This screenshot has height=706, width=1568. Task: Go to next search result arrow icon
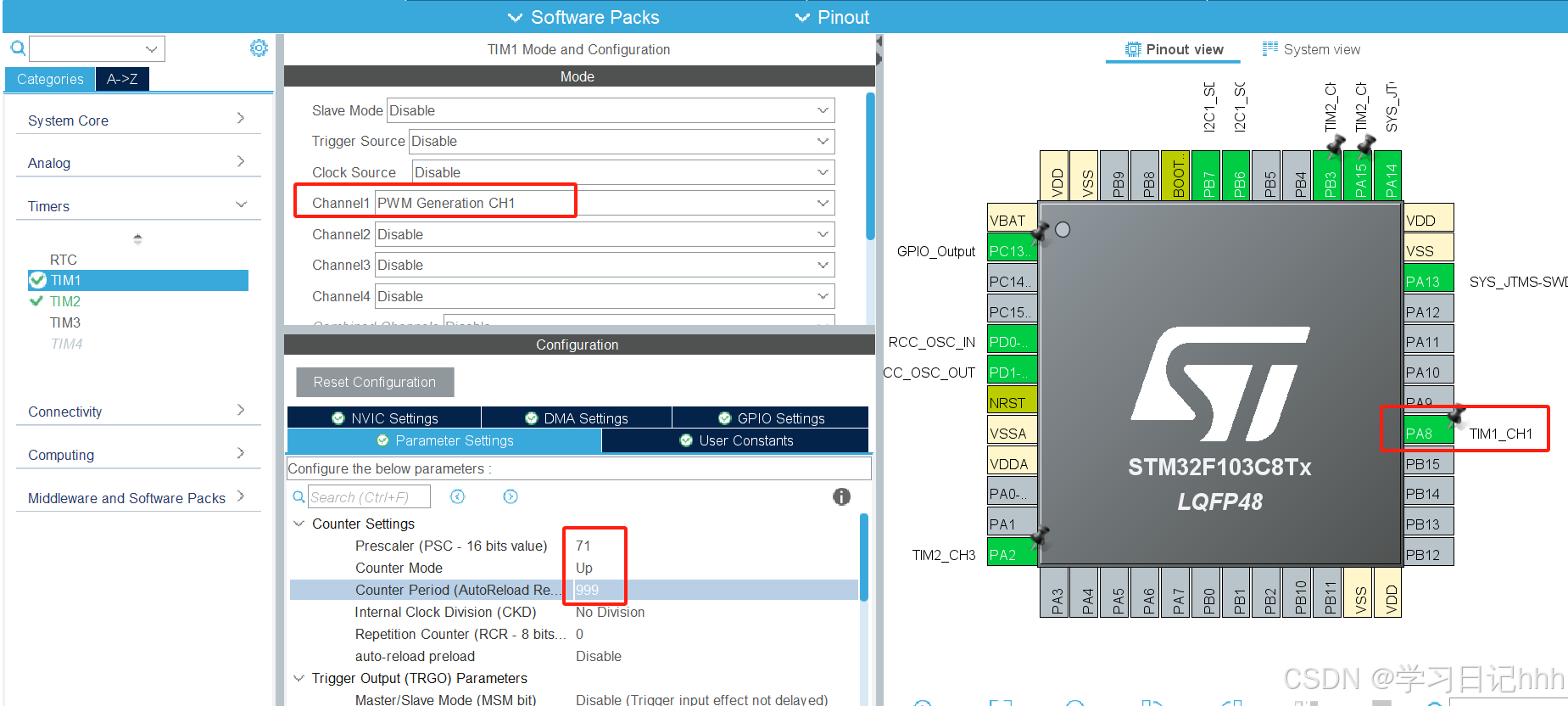click(511, 497)
